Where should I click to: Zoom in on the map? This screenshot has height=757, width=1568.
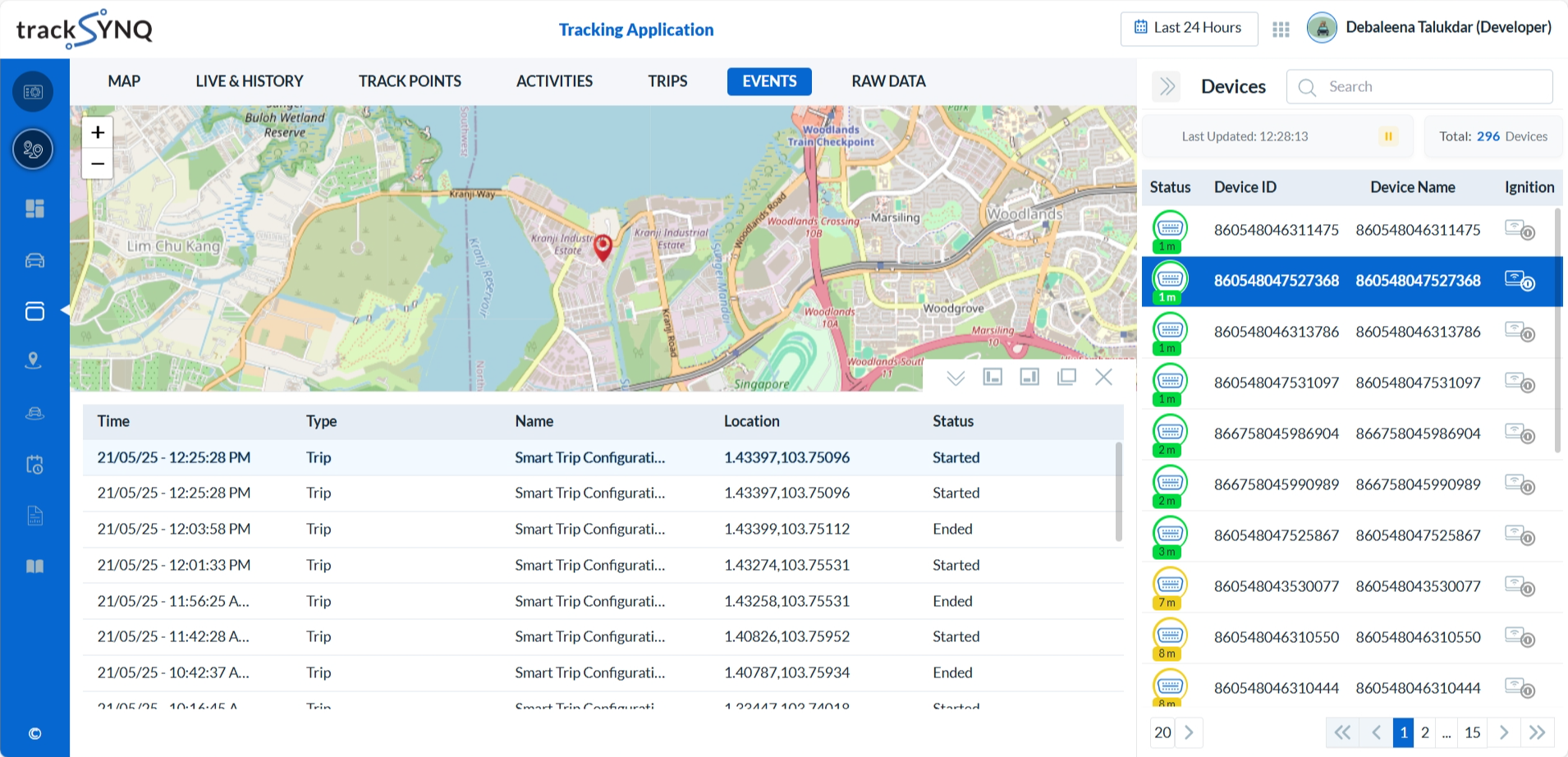(97, 132)
